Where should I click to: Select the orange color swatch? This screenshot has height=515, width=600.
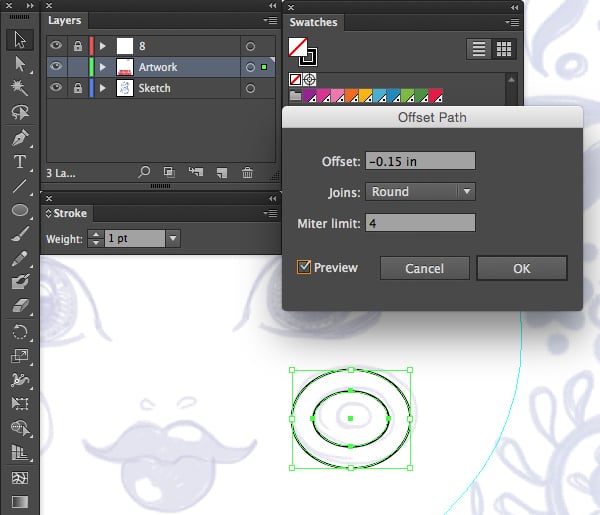[x=351, y=96]
